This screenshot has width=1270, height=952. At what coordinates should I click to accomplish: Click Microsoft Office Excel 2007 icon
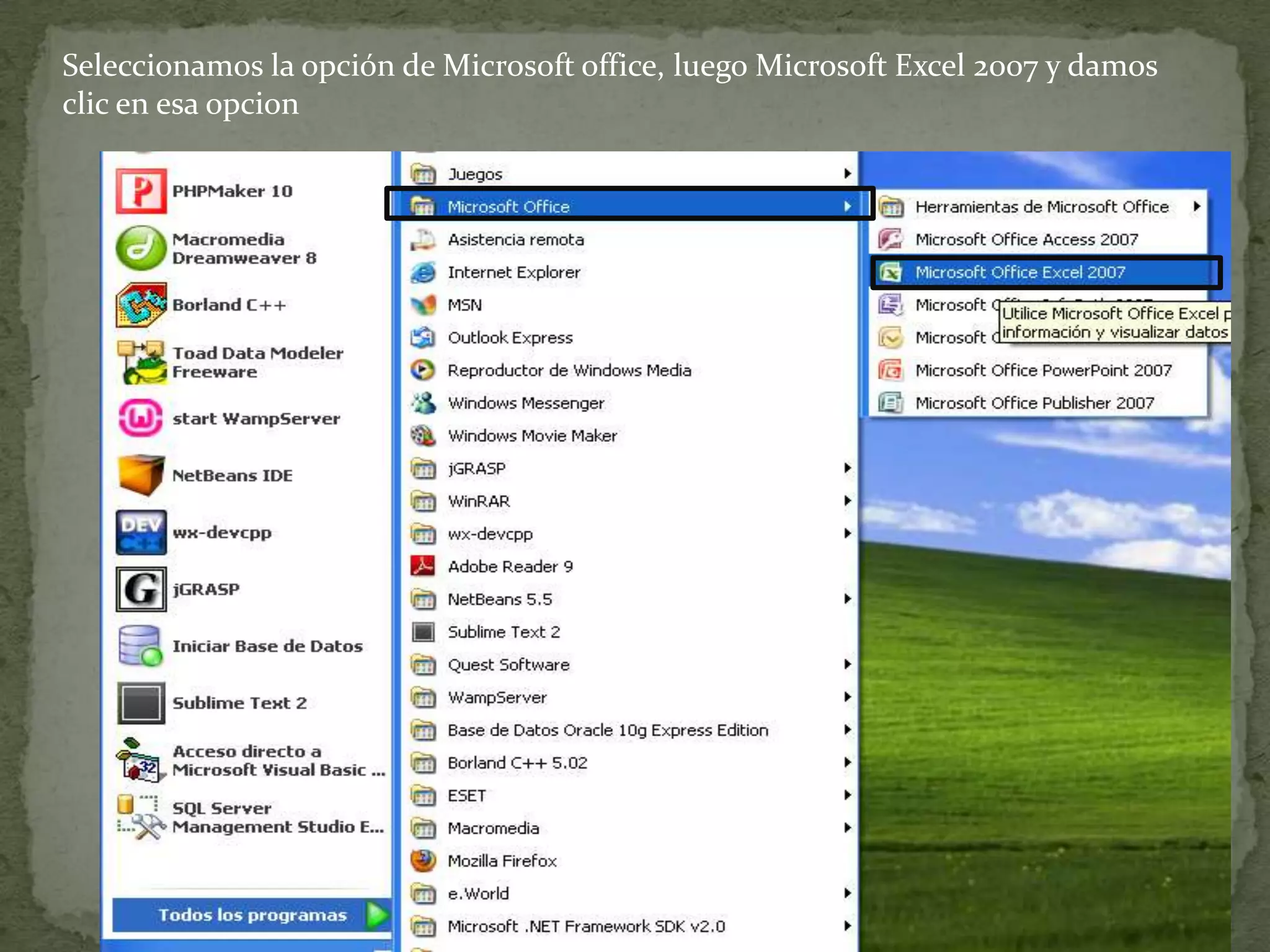(891, 272)
